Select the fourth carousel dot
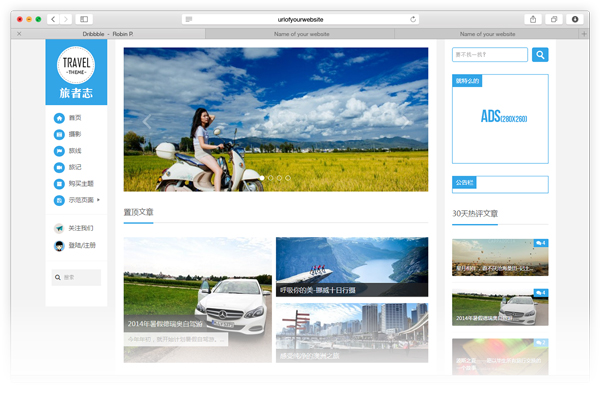The height and width of the screenshot is (393, 600). click(x=288, y=178)
